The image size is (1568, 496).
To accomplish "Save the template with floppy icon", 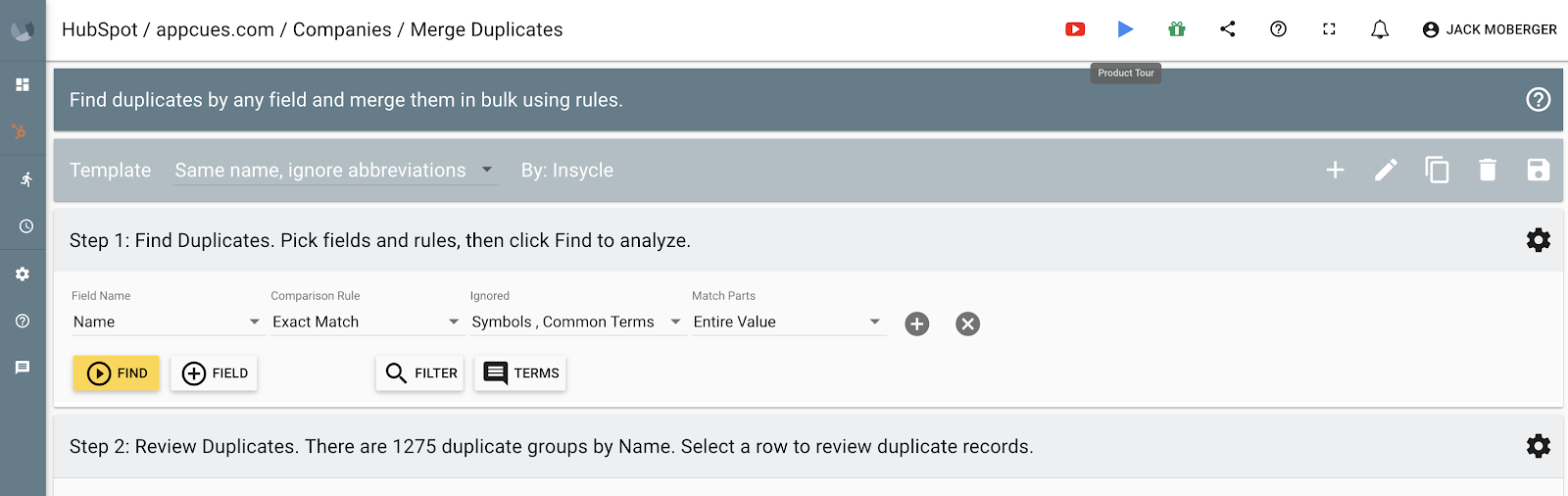I will 1539,171.
